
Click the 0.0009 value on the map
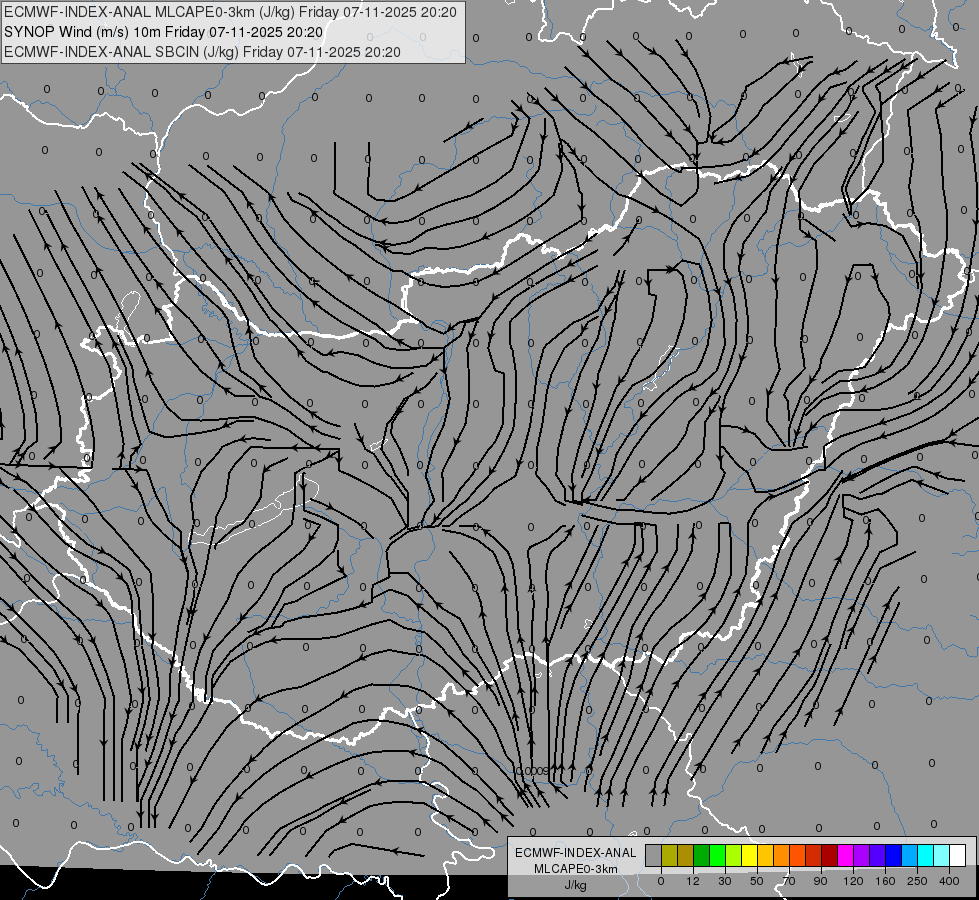533,771
